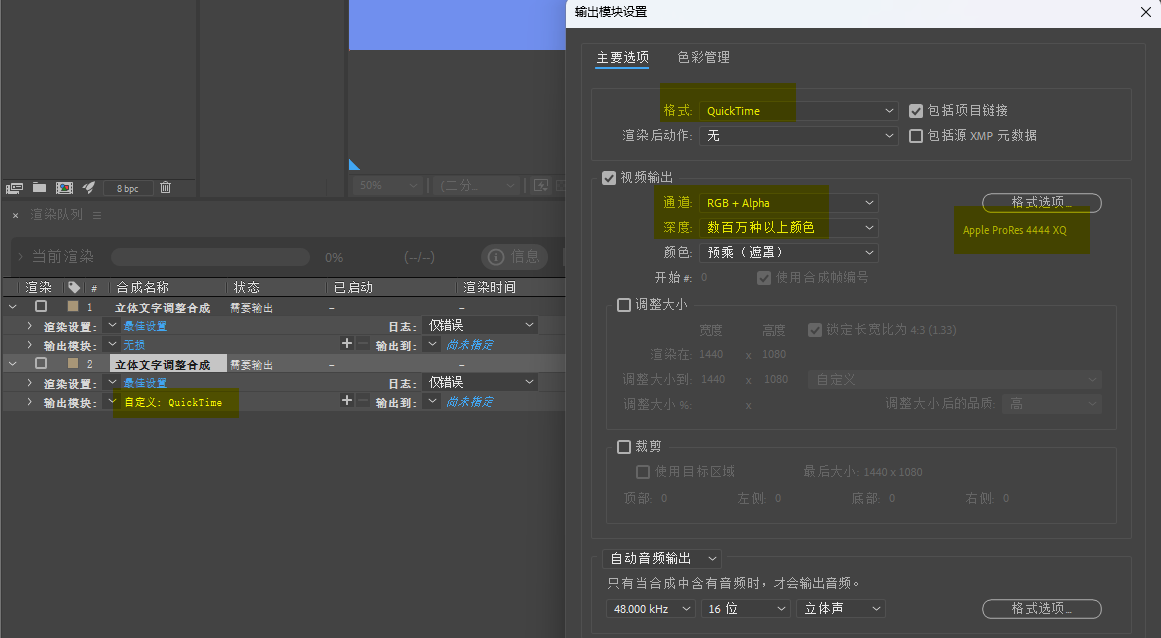The image size is (1161, 638).
Task: Toggle 使用合成帧编号 checkbox
Action: pyautogui.click(x=764, y=278)
